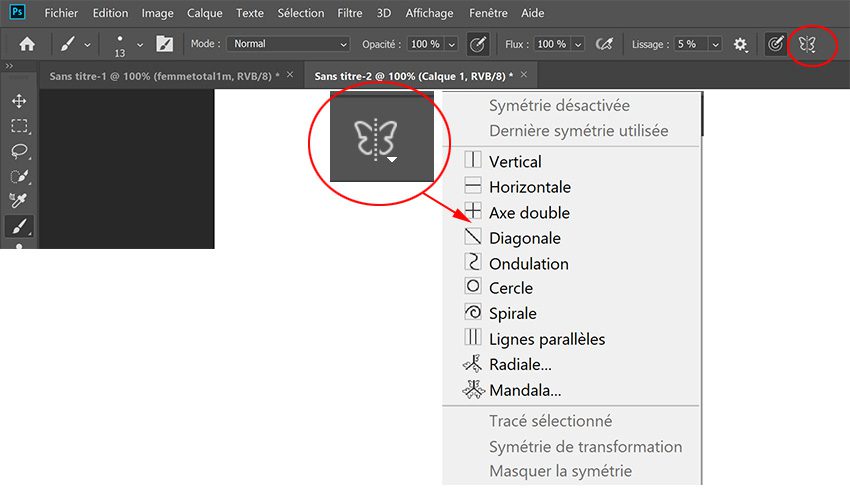Click the Opacité 100 % value field
Viewport: 850px width, 493px height.
(x=426, y=44)
